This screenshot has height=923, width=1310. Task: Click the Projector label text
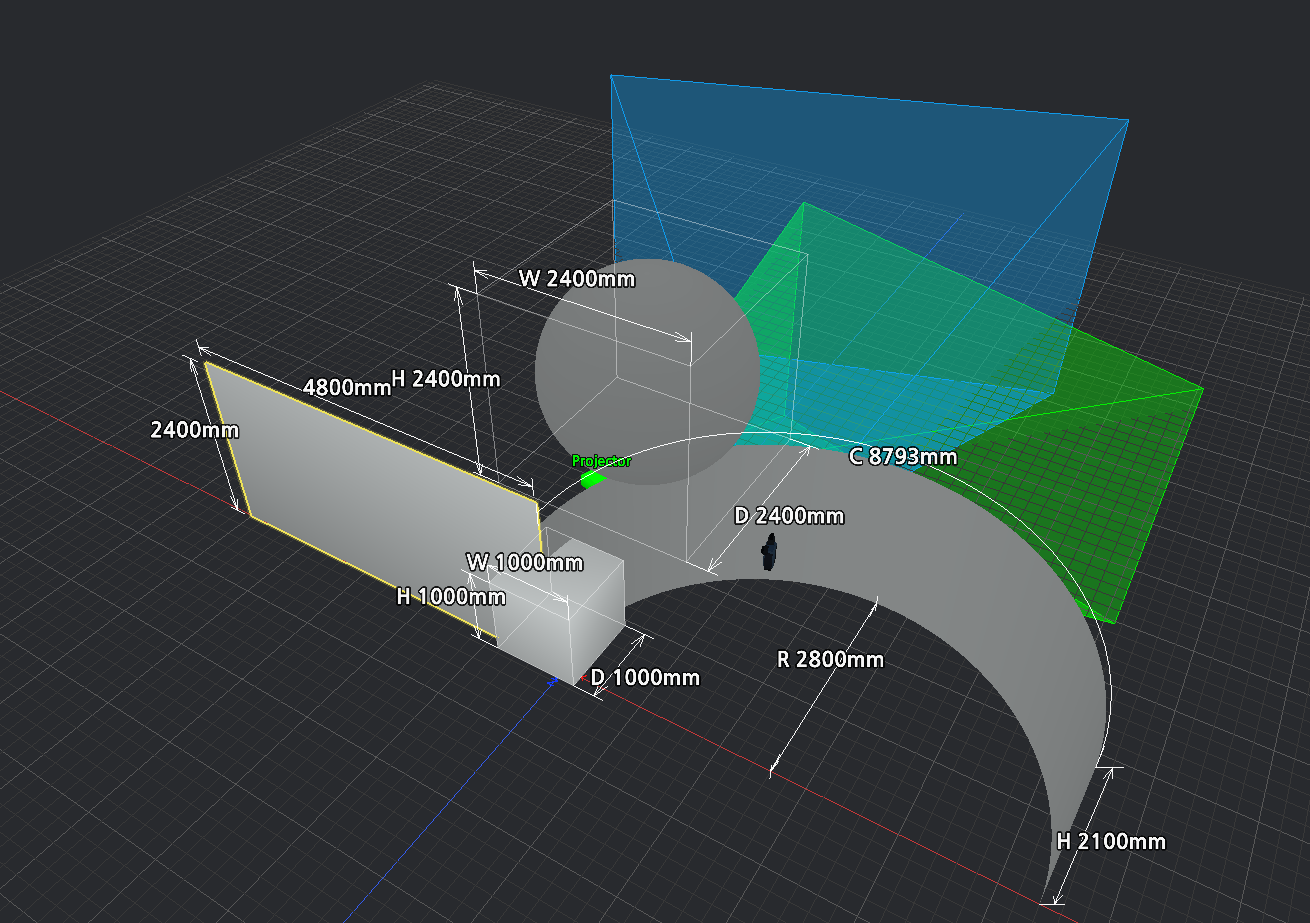pos(601,461)
